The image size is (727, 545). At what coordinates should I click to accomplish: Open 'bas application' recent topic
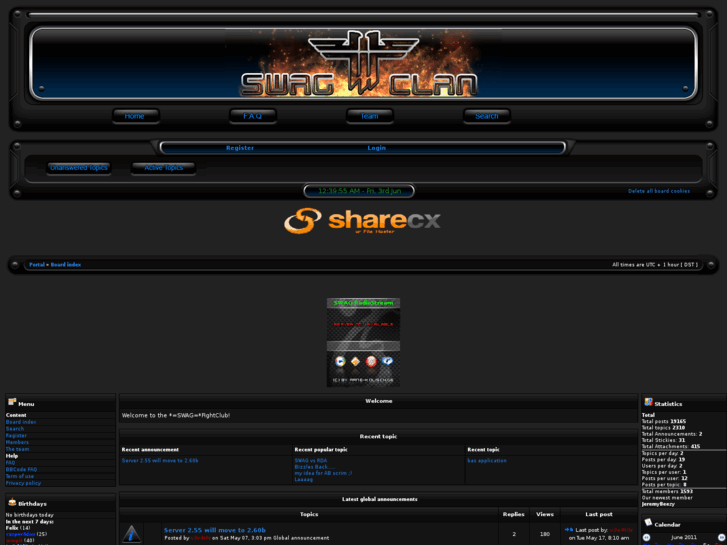[x=487, y=461]
